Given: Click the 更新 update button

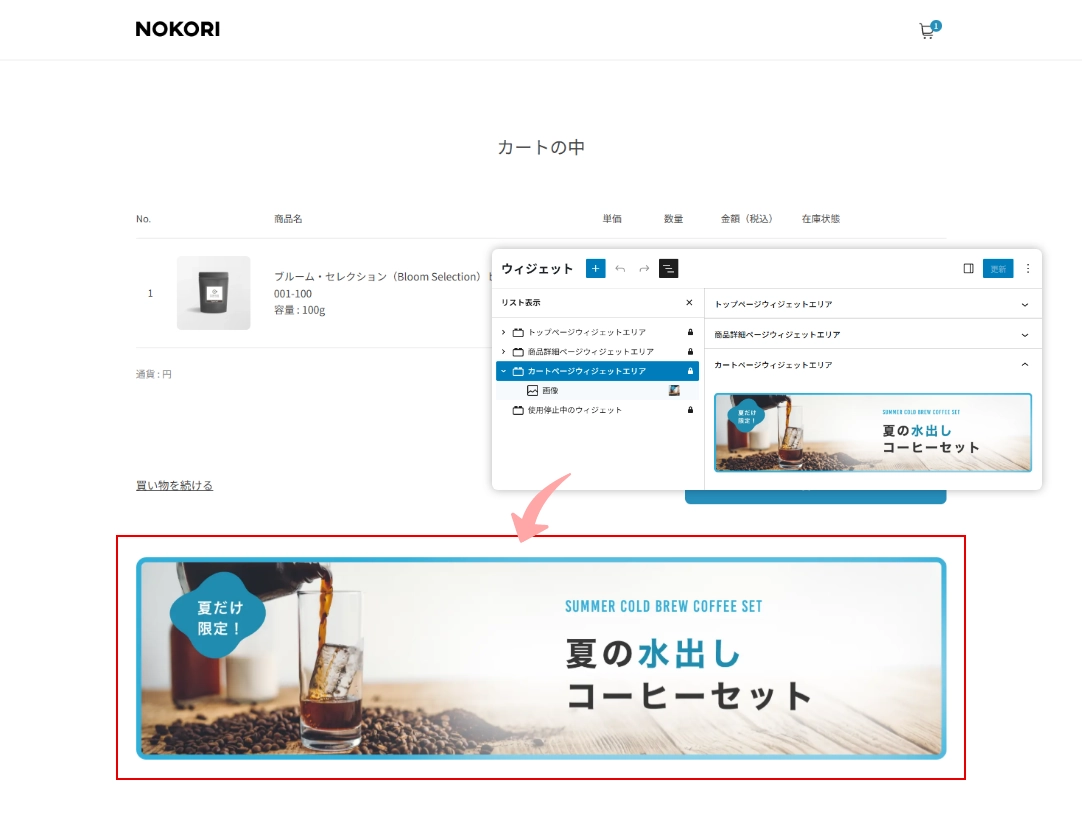Looking at the screenshot, I should pos(998,268).
